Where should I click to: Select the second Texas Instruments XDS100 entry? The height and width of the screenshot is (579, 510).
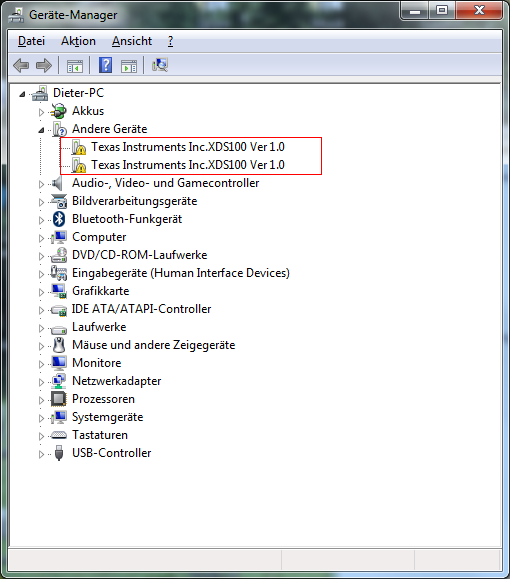pyautogui.click(x=188, y=165)
